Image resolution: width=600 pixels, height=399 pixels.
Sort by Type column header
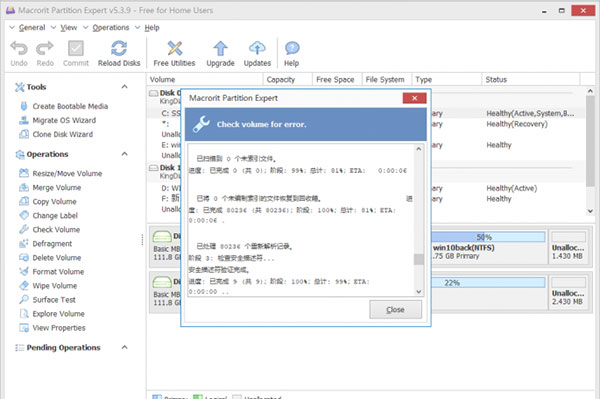(x=447, y=80)
